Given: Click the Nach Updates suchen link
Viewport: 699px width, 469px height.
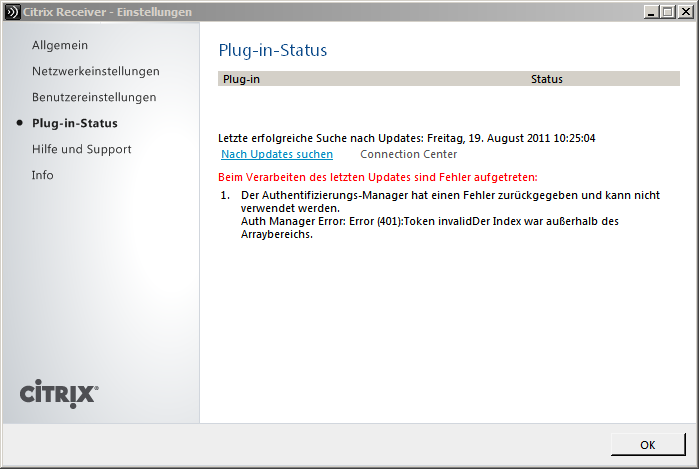Looking at the screenshot, I should [x=277, y=154].
